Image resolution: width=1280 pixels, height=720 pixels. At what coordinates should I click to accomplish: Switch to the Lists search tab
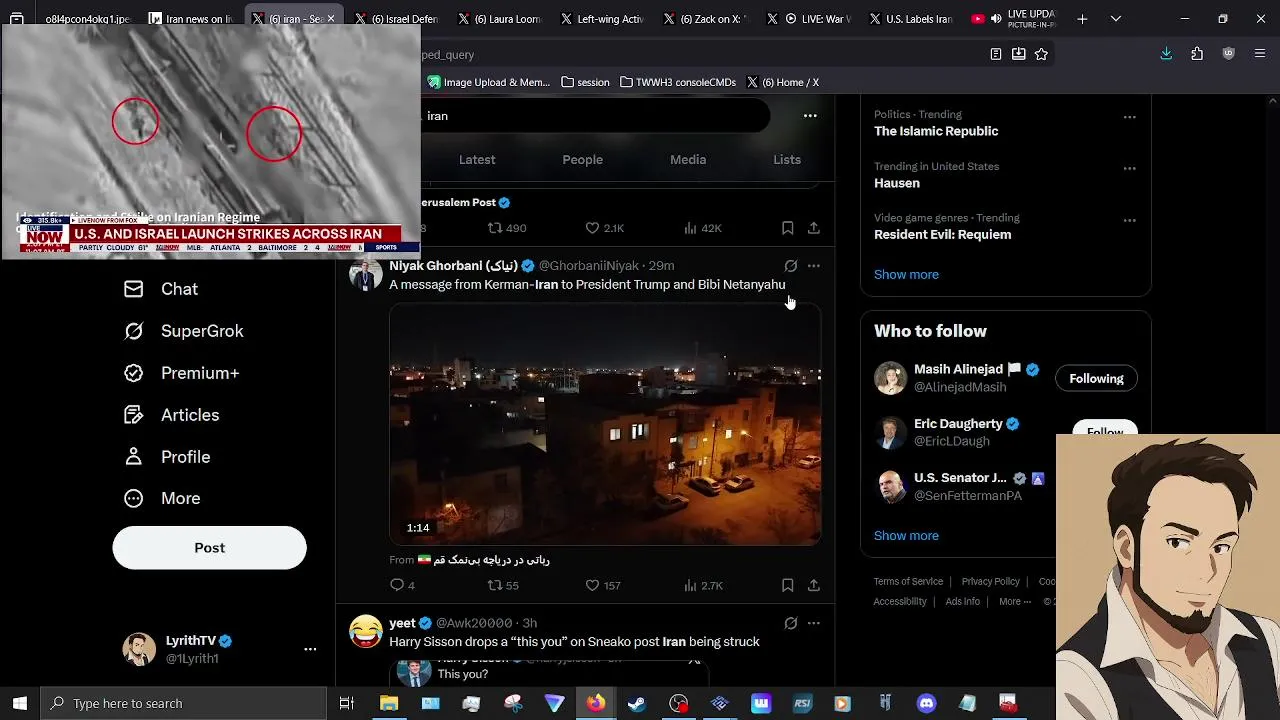point(787,160)
